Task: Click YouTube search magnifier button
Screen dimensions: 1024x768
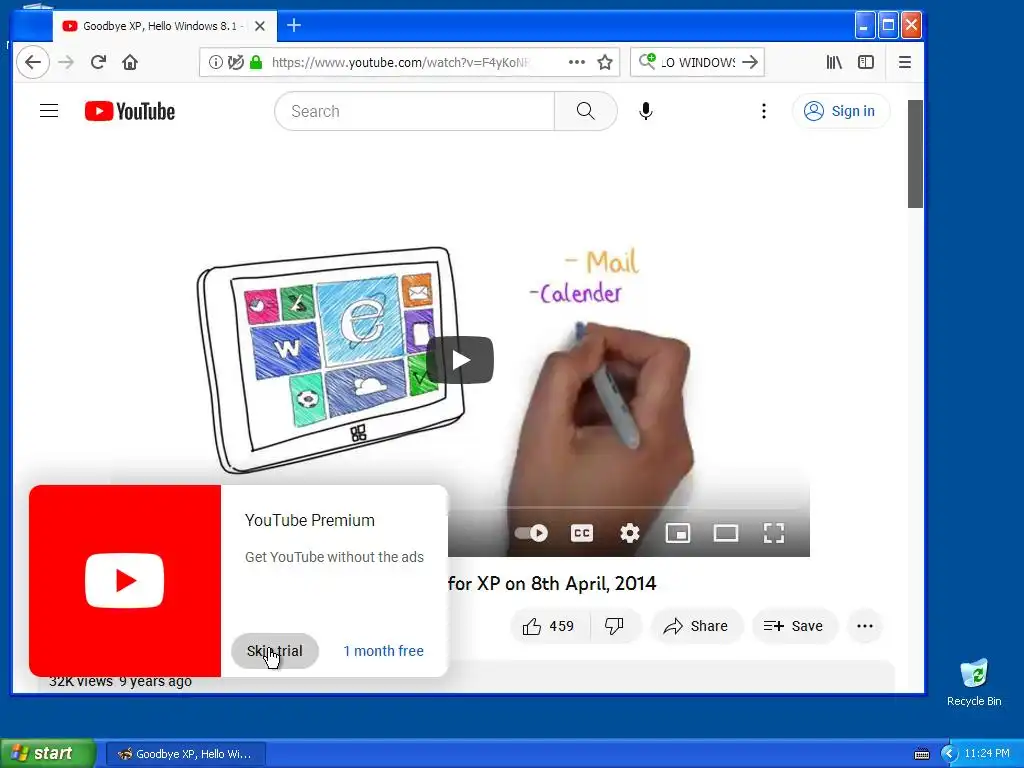Action: click(x=586, y=111)
